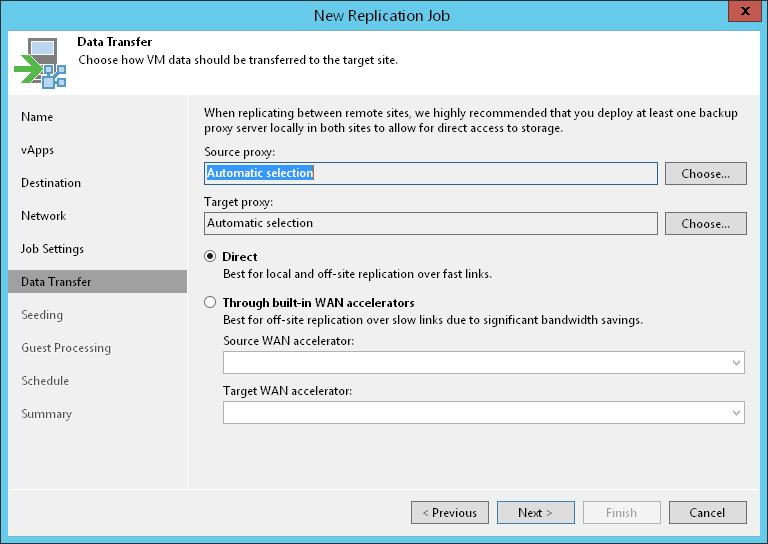Cancel the New Replication Job wizard
Viewport: 768px width, 544px height.
click(707, 512)
